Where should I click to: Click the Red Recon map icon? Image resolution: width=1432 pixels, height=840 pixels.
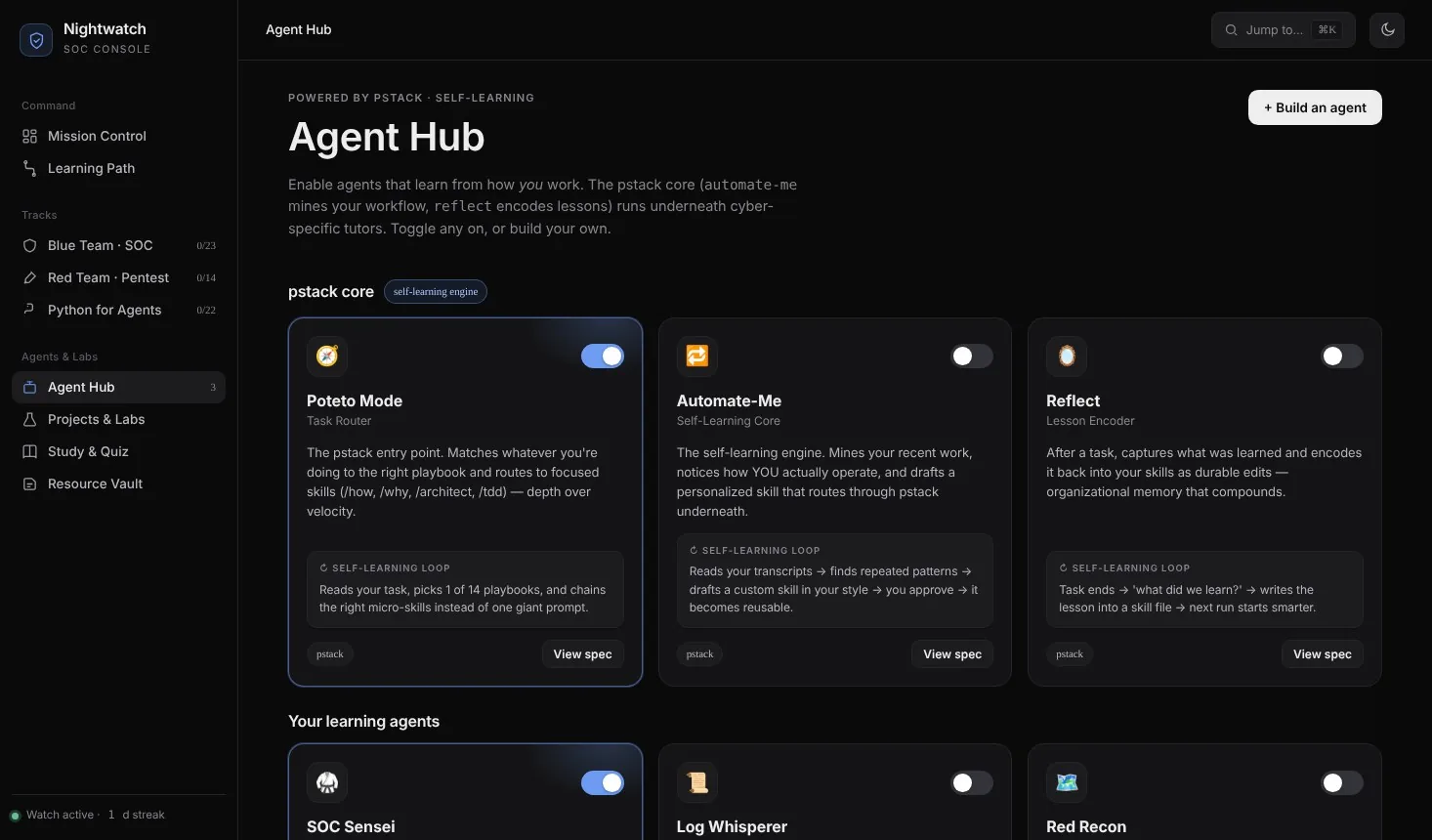[1067, 782]
